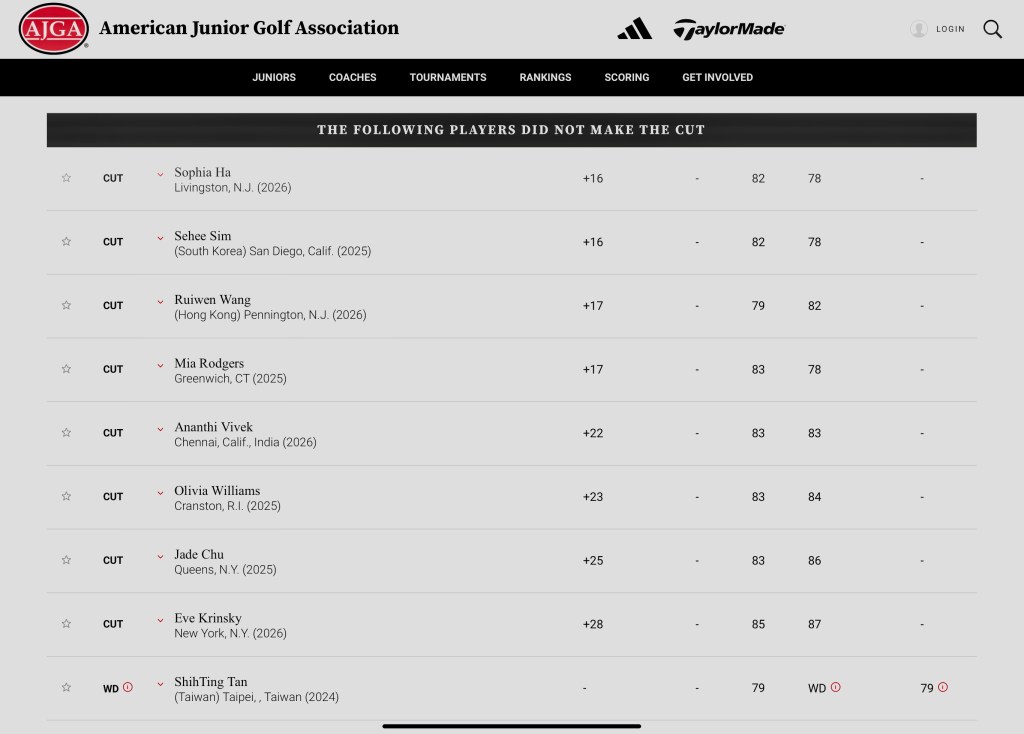Click the user profile avatar icon
1024x734 pixels.
click(918, 30)
